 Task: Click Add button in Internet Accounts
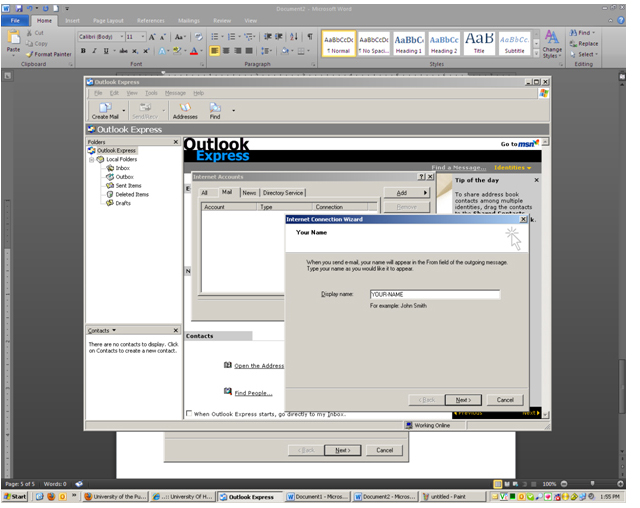point(407,193)
